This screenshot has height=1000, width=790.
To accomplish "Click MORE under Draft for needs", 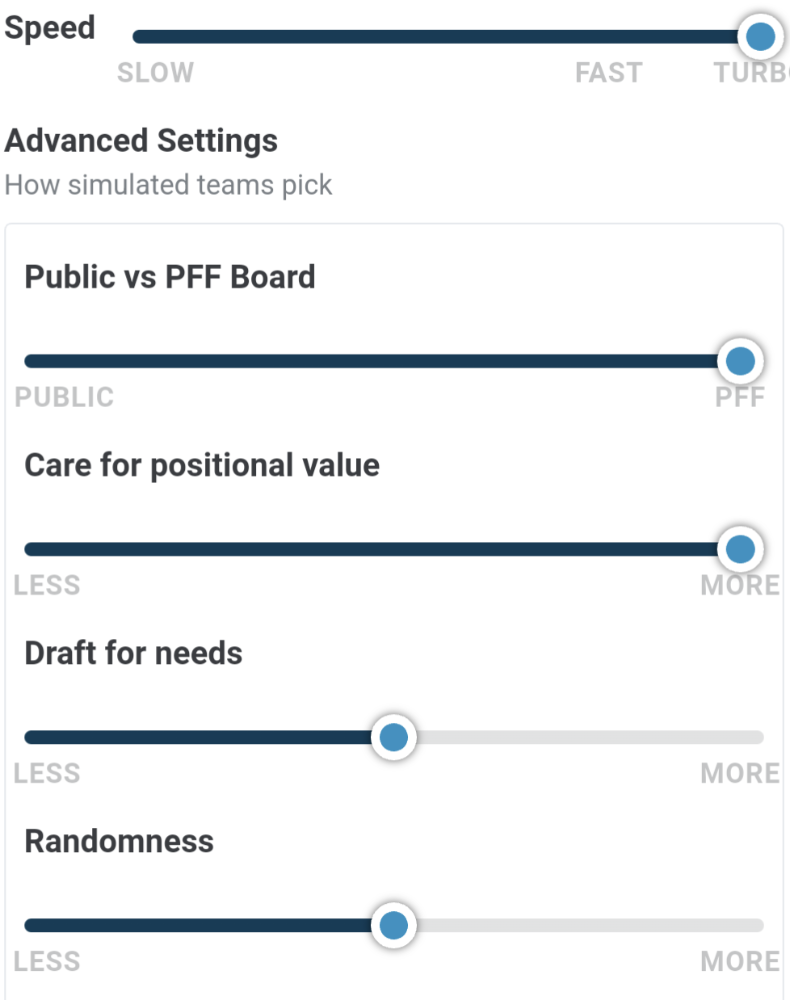I will point(740,774).
